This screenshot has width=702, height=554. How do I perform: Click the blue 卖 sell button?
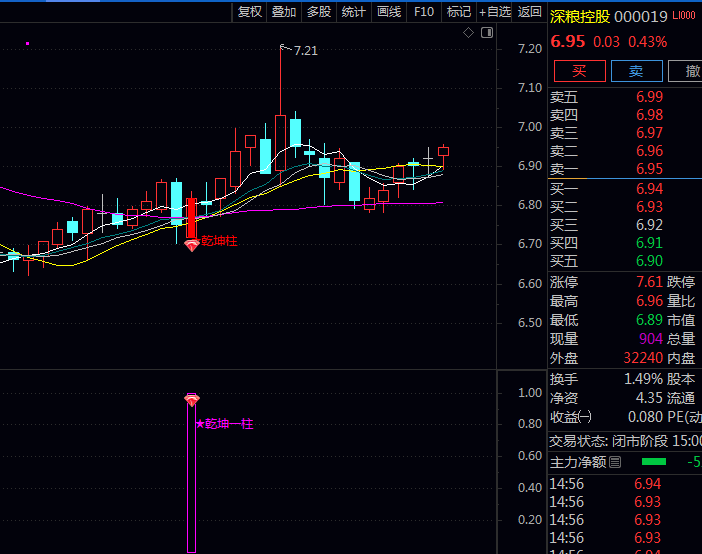[637, 71]
